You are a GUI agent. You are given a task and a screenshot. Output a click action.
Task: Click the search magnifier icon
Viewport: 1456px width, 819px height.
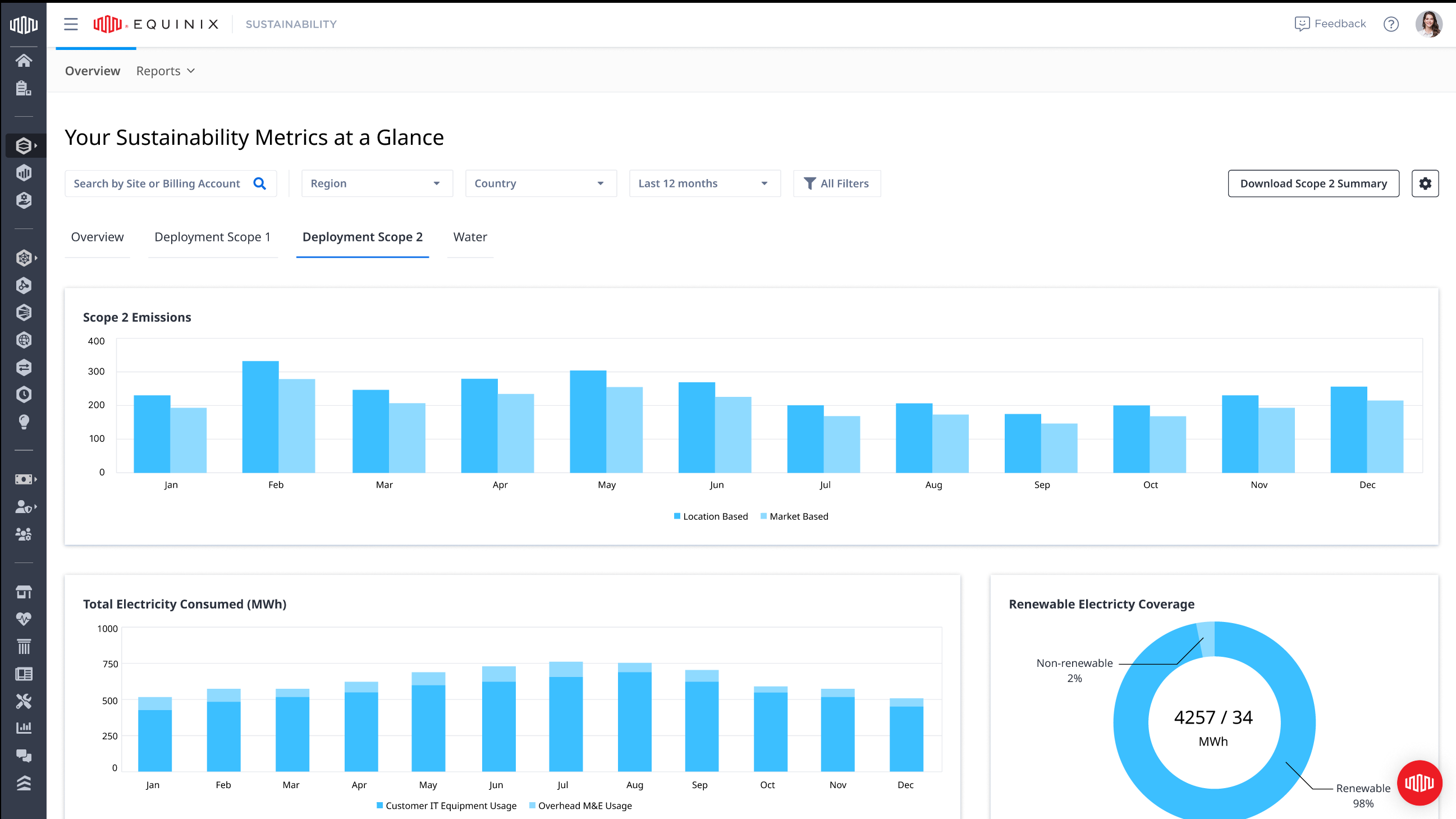click(259, 183)
